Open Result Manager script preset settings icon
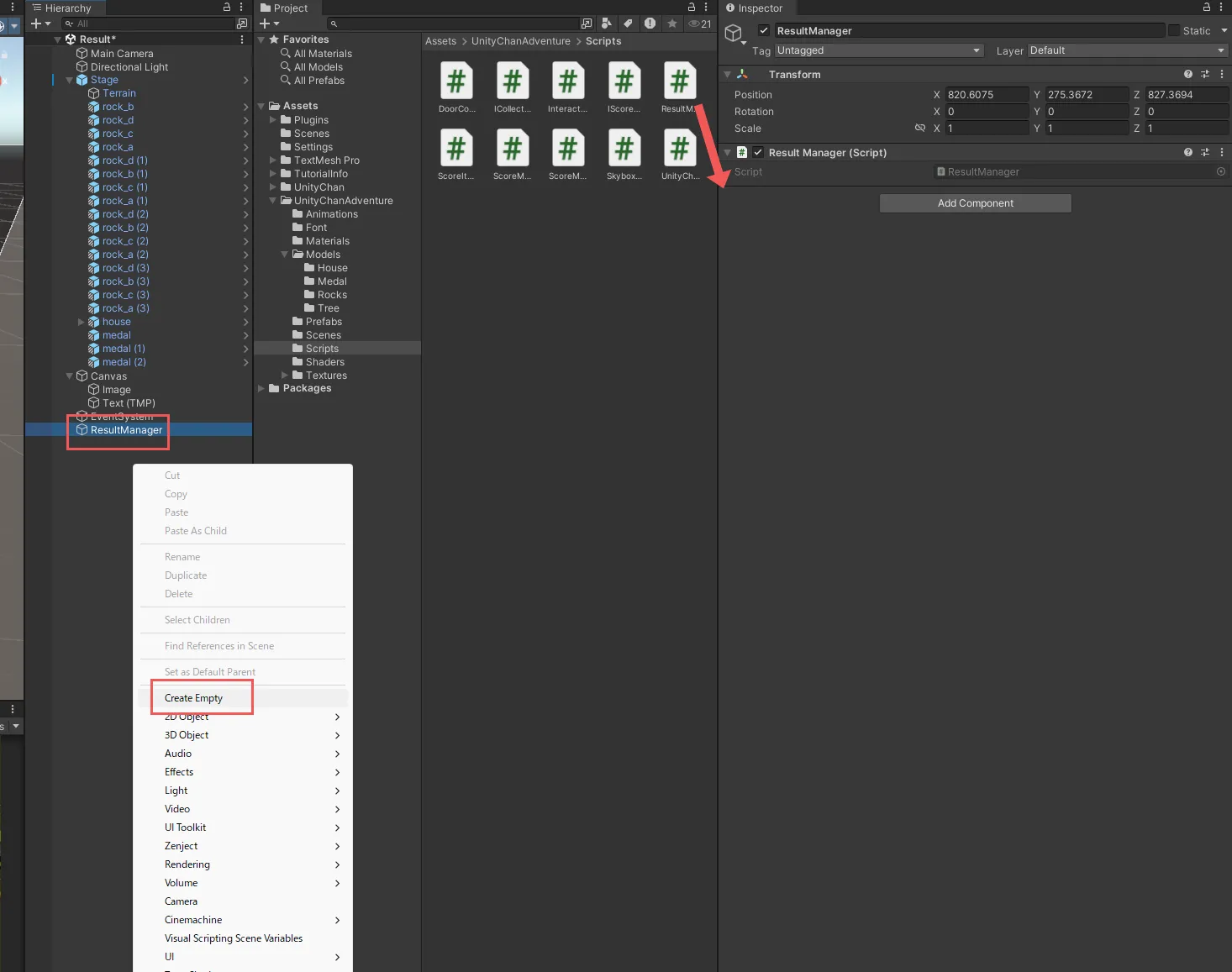 click(x=1204, y=152)
